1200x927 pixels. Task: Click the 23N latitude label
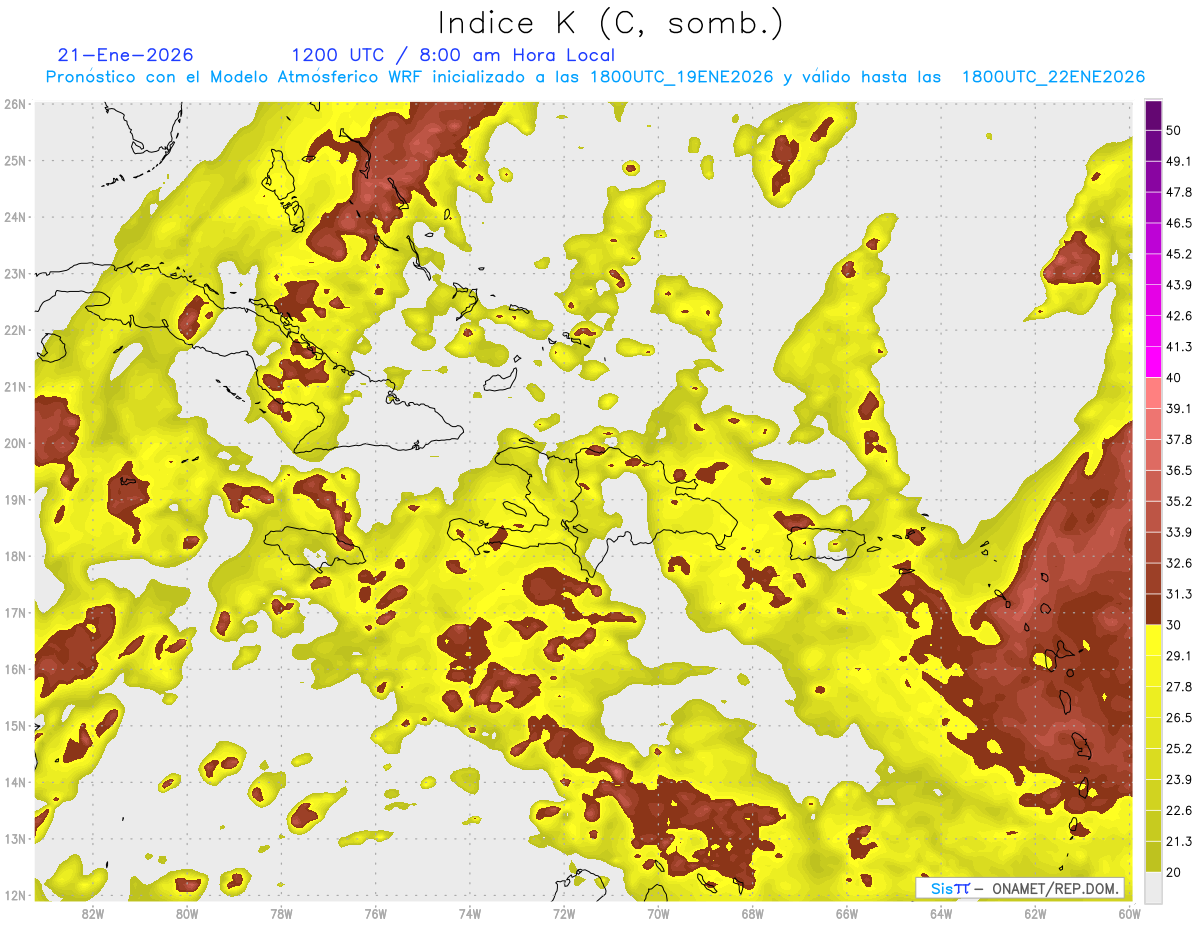point(15,273)
